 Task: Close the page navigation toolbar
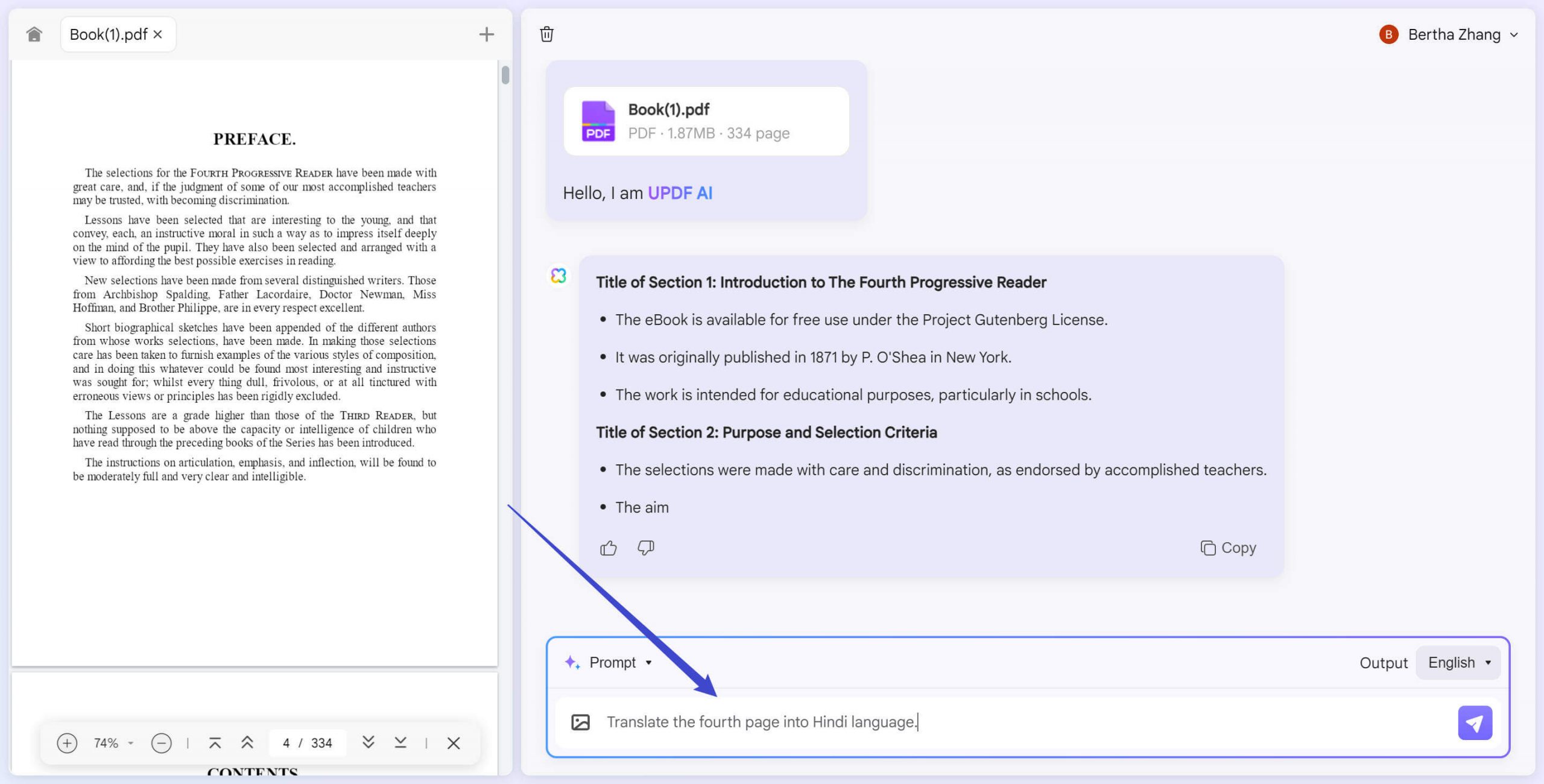[x=454, y=743]
